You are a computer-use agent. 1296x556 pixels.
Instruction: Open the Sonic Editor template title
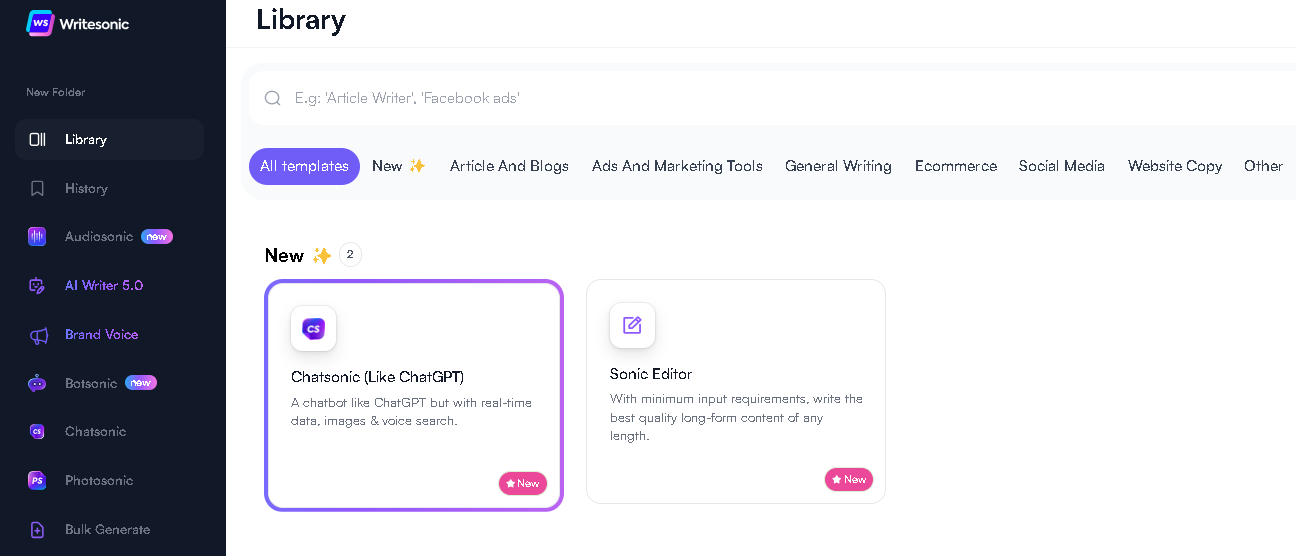pyautogui.click(x=651, y=374)
